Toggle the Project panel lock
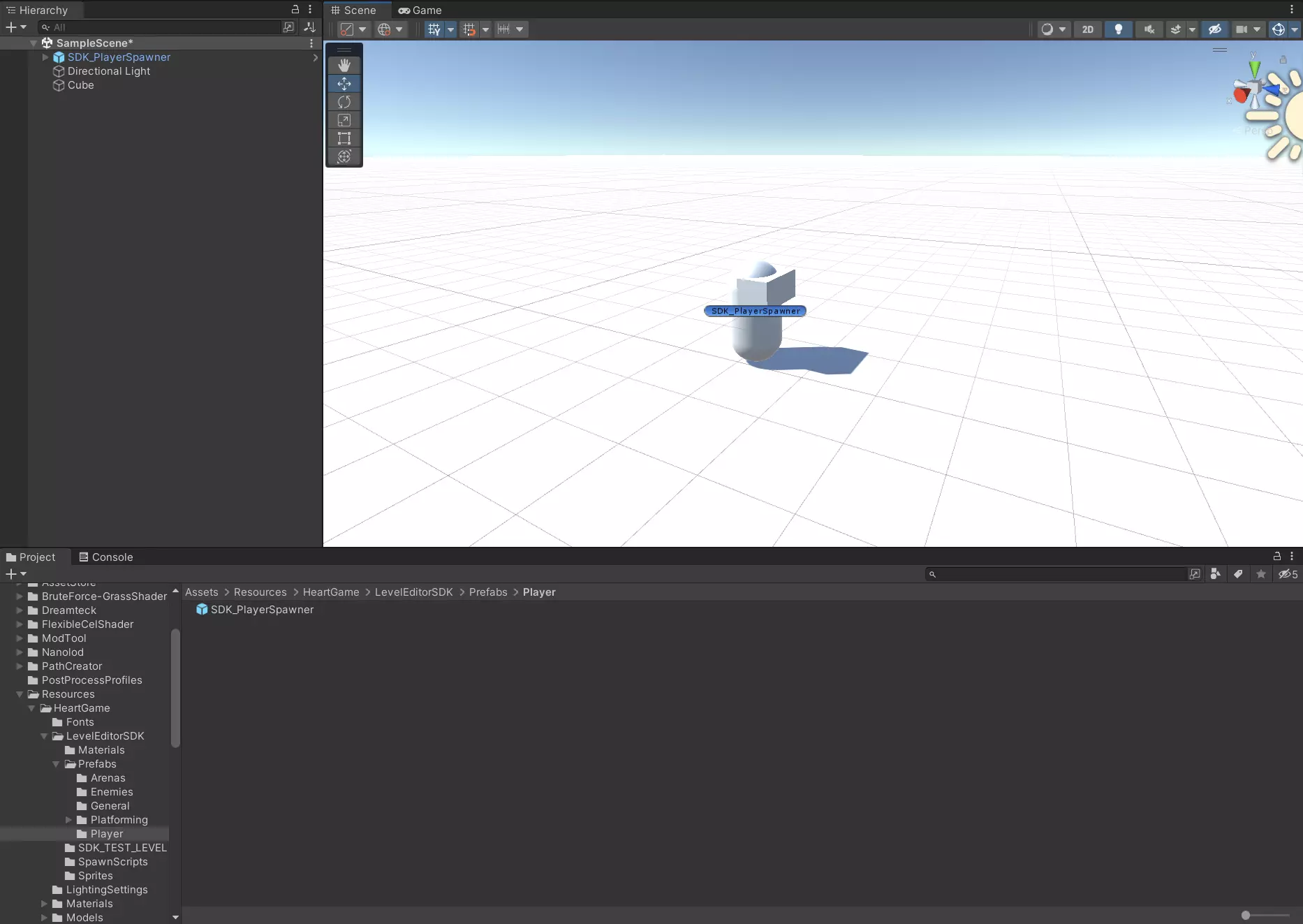This screenshot has width=1303, height=924. click(1277, 557)
